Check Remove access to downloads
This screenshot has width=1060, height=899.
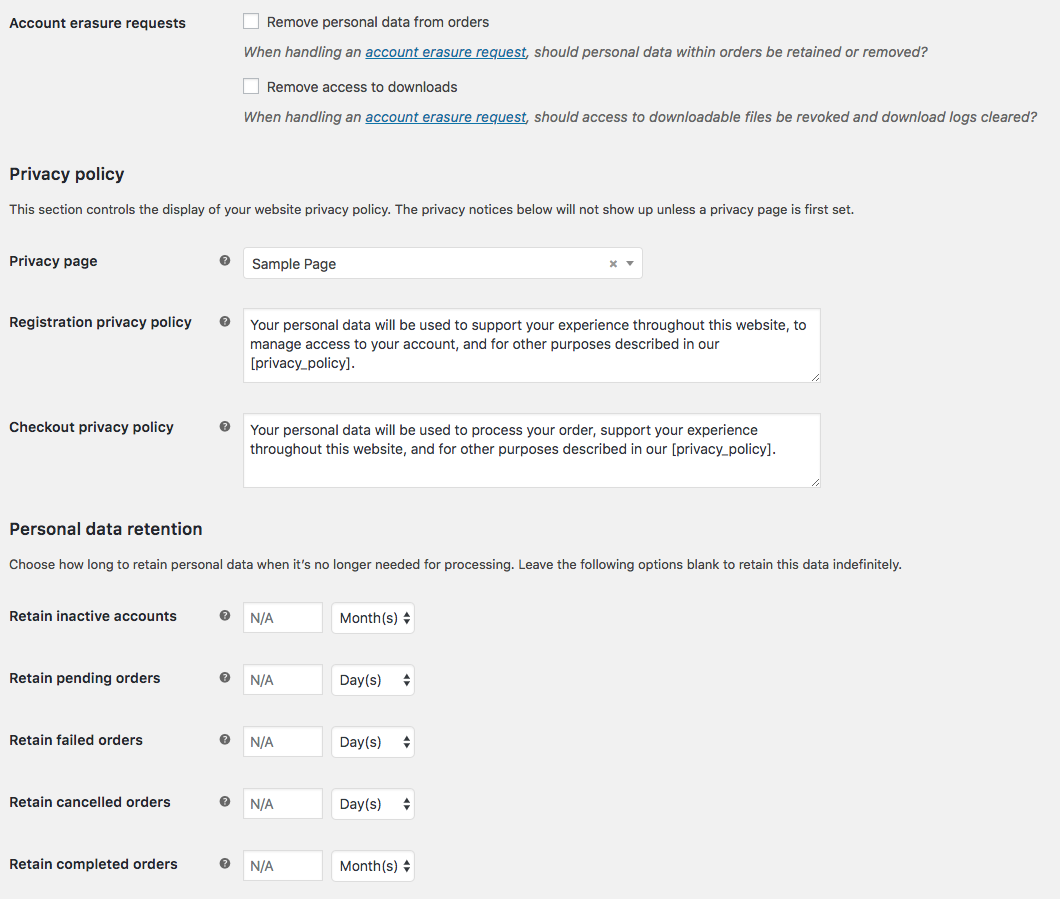pos(251,86)
